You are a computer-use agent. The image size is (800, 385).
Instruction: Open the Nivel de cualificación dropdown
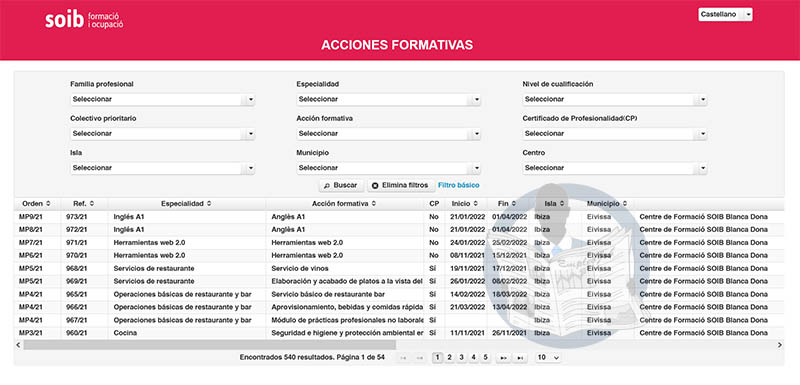(x=615, y=99)
